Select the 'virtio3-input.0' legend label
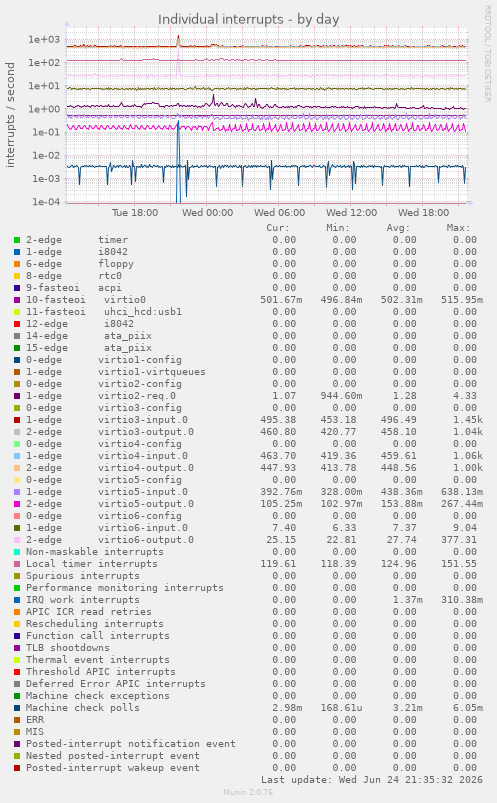This screenshot has height=803, width=497. coord(143,420)
